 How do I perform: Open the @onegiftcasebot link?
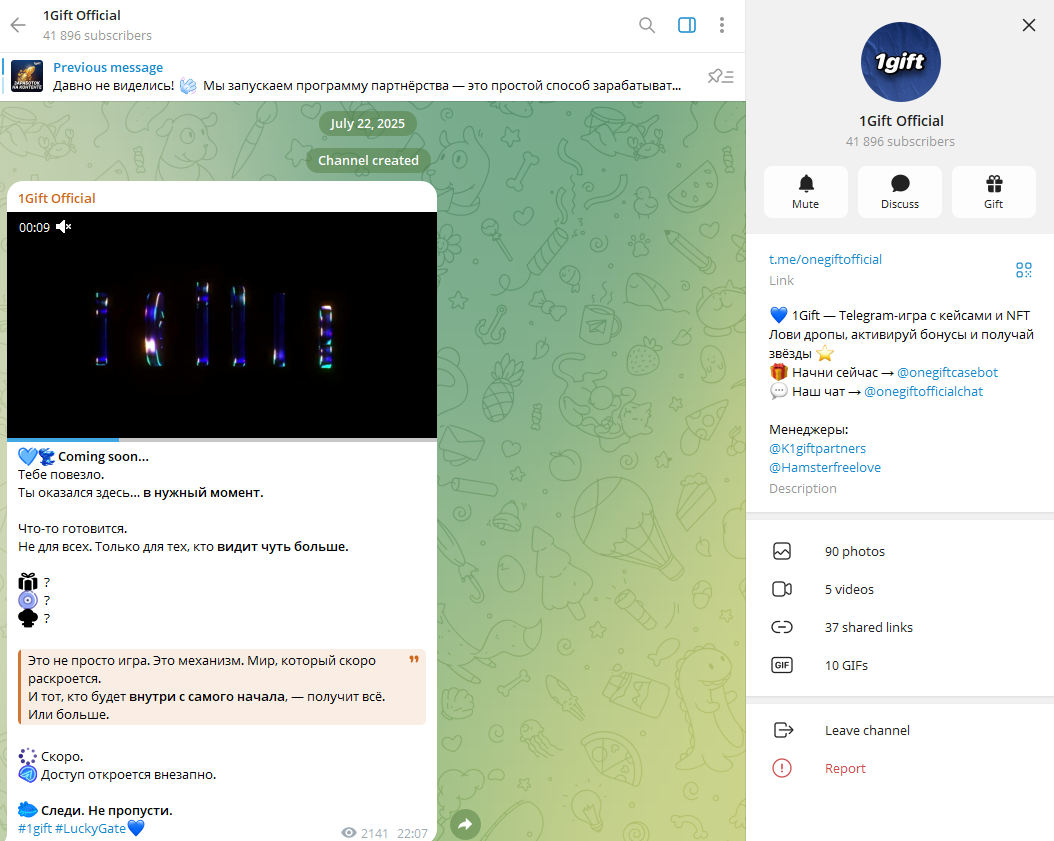pyautogui.click(x=946, y=372)
